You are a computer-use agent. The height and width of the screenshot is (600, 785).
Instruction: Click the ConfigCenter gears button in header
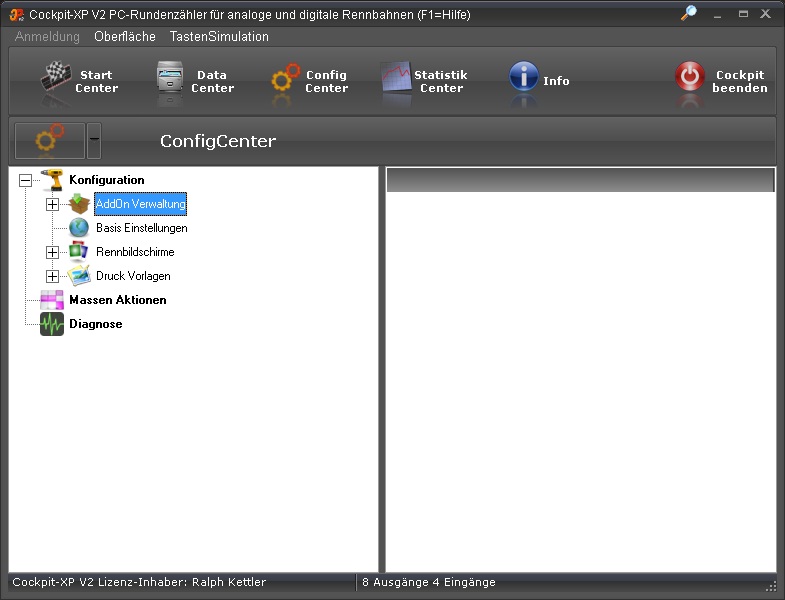[50, 141]
